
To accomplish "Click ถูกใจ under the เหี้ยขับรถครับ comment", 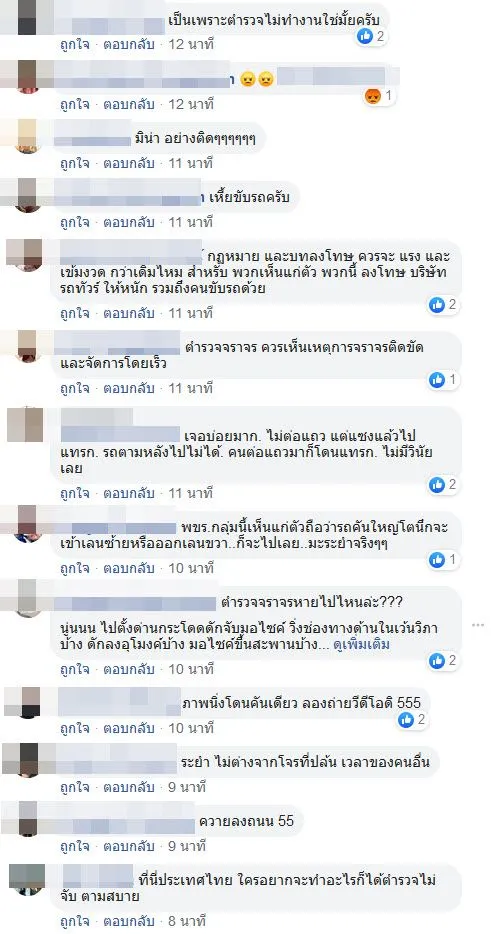I will click(x=74, y=222).
